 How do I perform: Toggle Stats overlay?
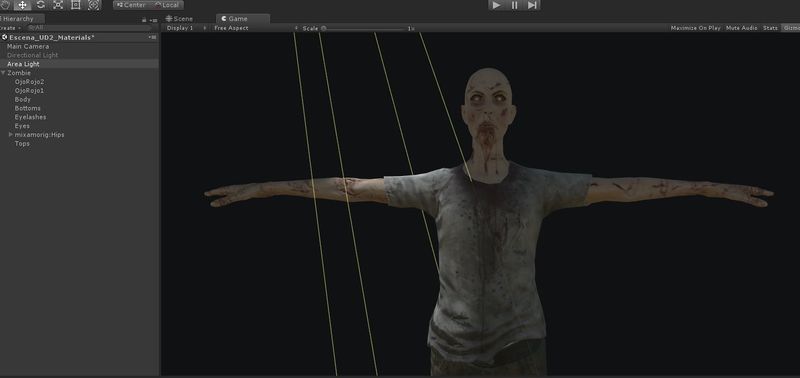coord(770,28)
